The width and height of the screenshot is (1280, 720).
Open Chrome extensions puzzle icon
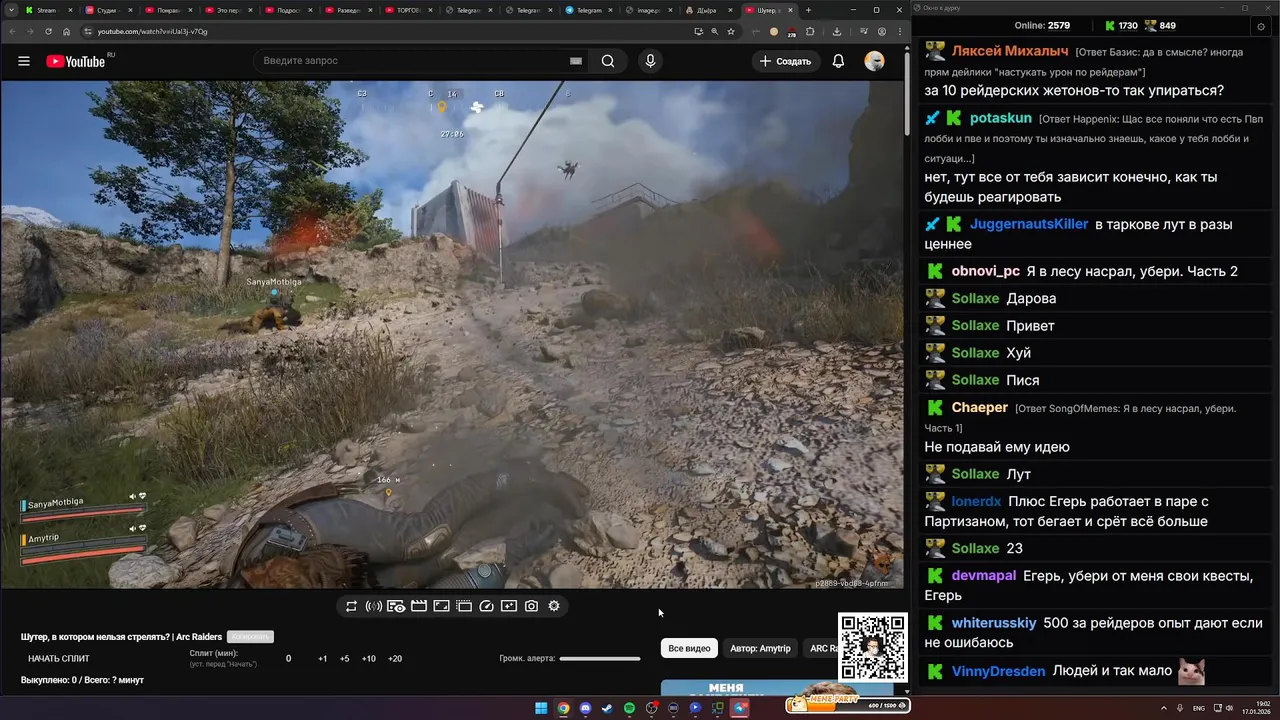[810, 31]
